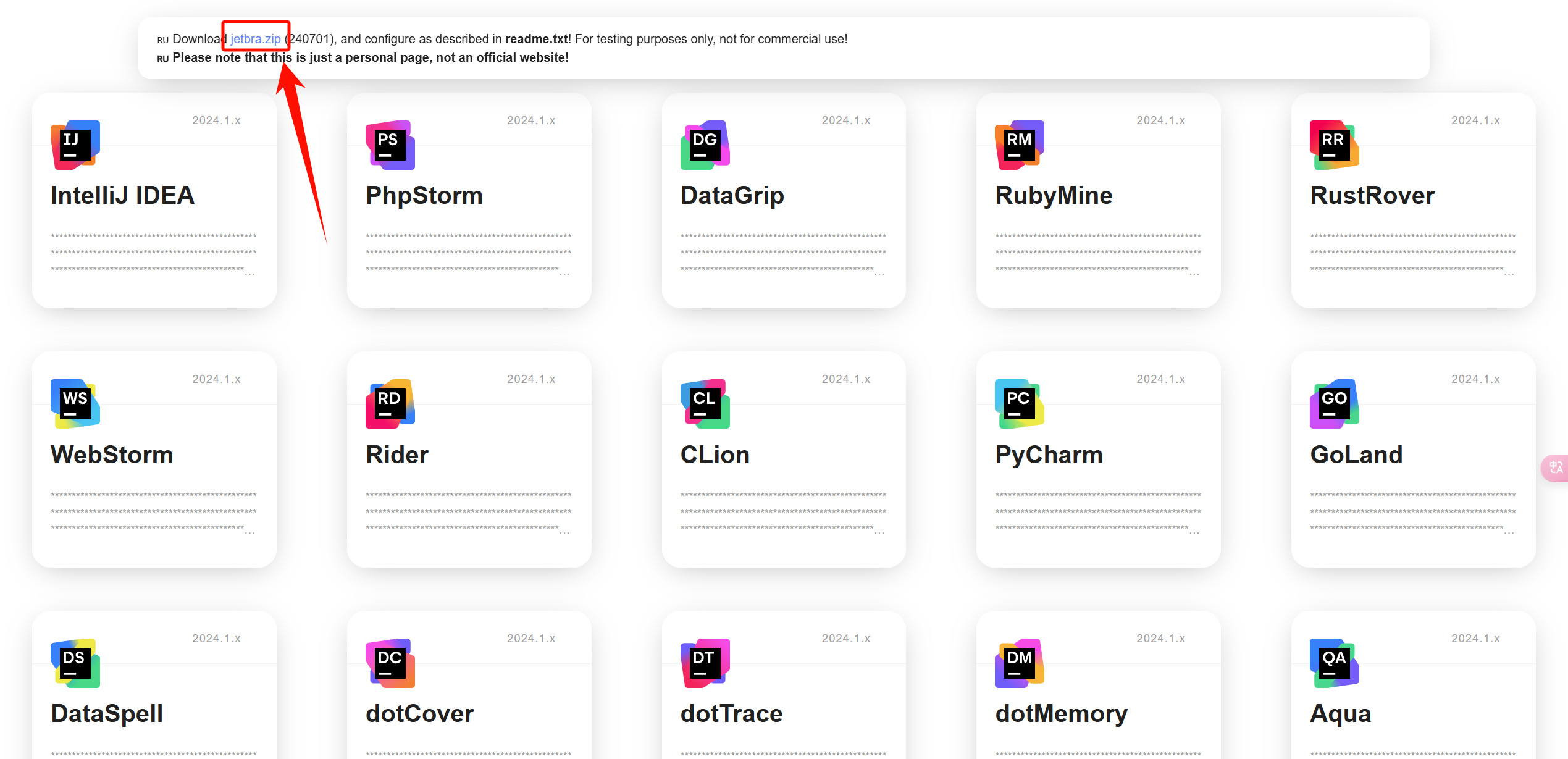Copy the masked license key under DataGrip
Screen dimensions: 1568x759
[x=783, y=253]
